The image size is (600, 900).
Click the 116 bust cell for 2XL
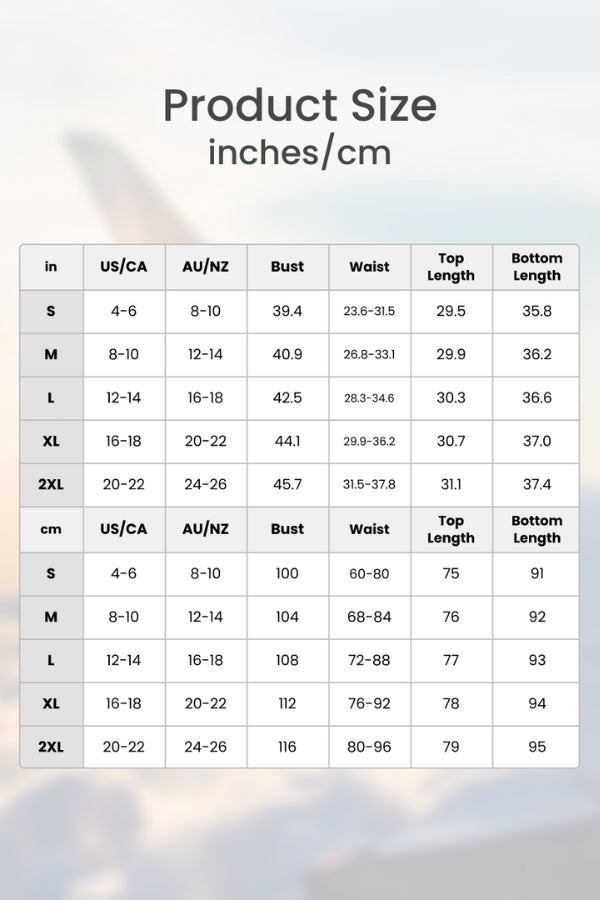[287, 747]
